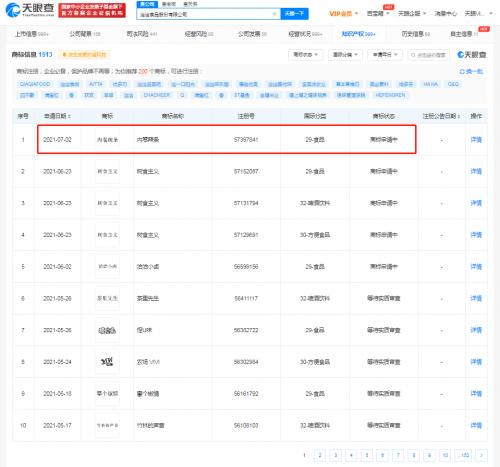Click the blue 天眼一下 search button
The width and height of the screenshot is (500, 467).
294,14
